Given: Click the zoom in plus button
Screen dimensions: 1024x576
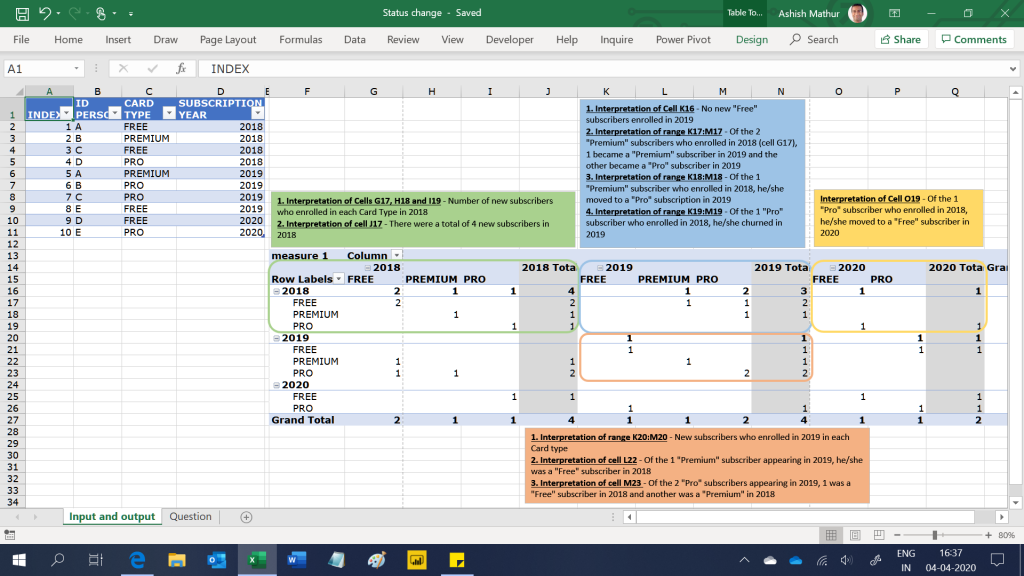Looking at the screenshot, I should pos(988,535).
